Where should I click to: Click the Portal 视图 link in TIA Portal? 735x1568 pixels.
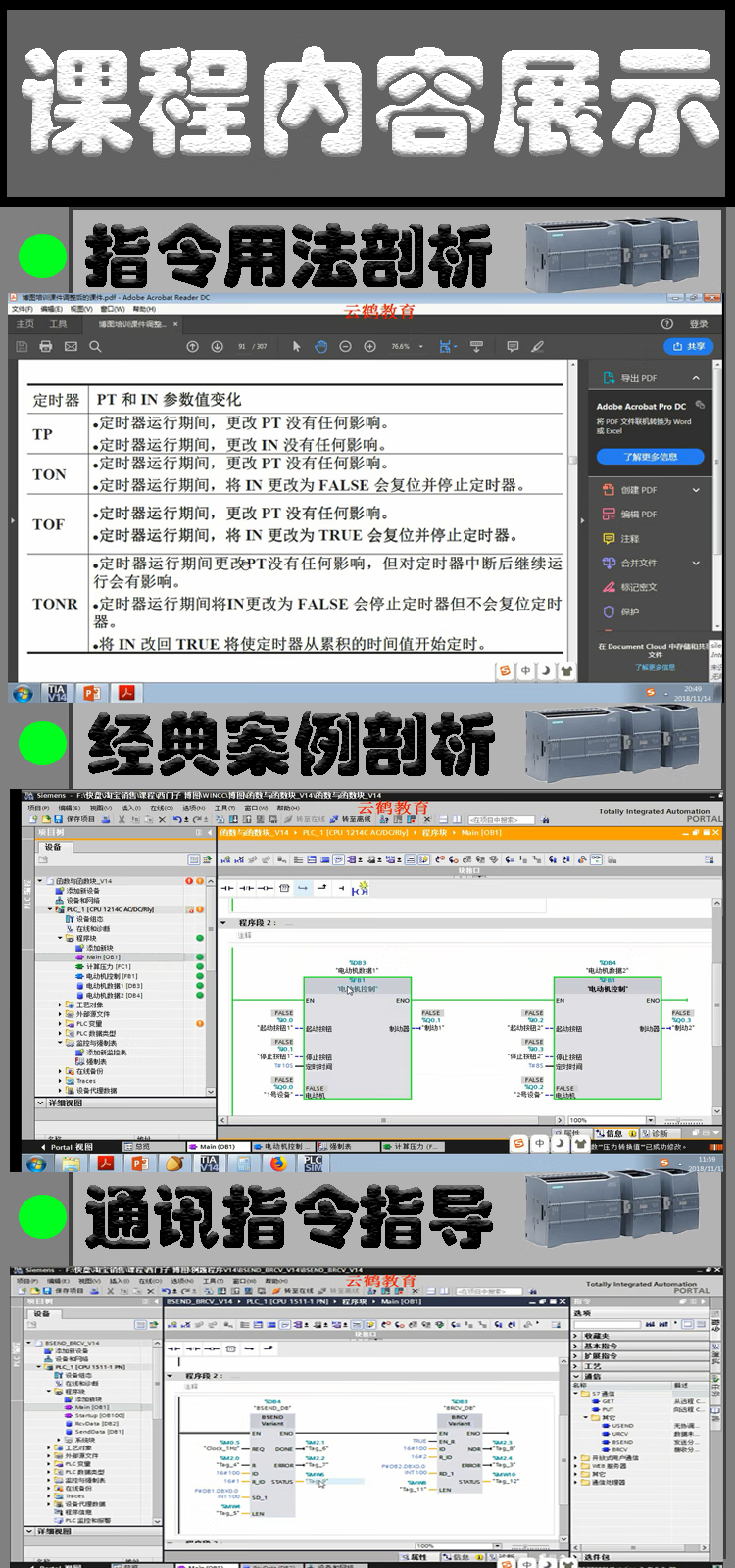coord(71,1146)
